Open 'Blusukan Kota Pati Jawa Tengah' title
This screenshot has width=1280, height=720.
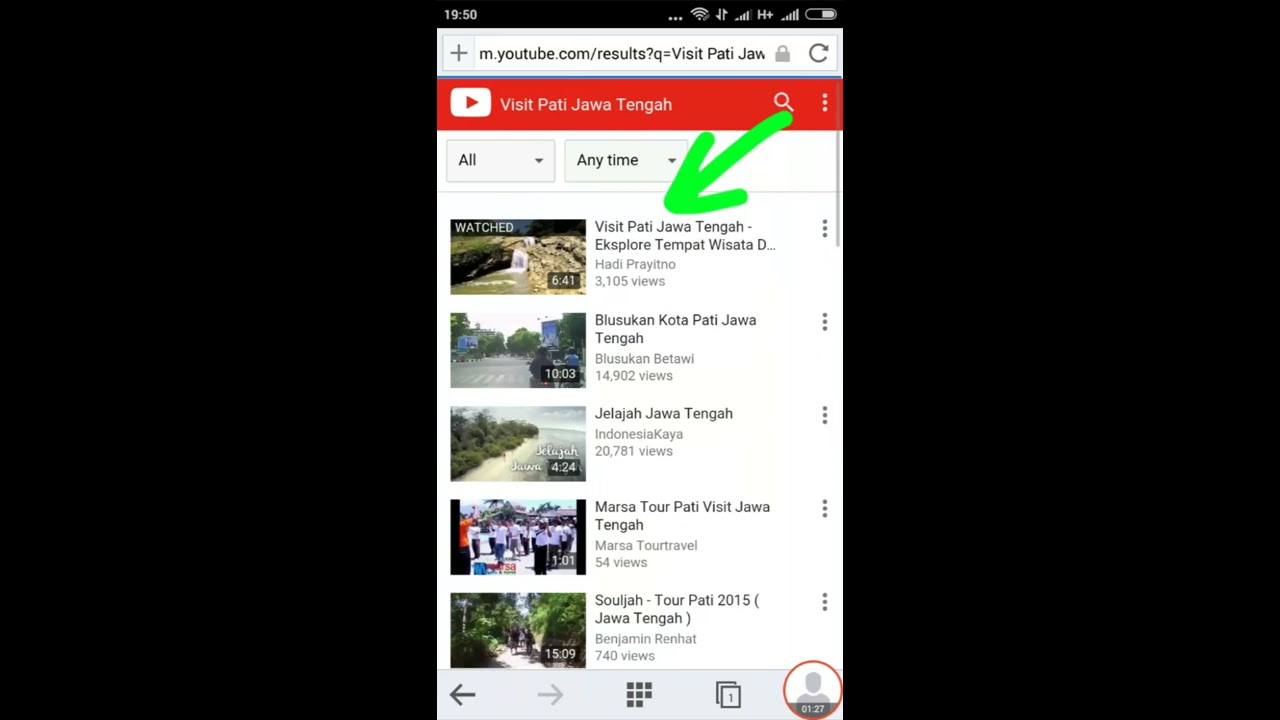point(675,329)
